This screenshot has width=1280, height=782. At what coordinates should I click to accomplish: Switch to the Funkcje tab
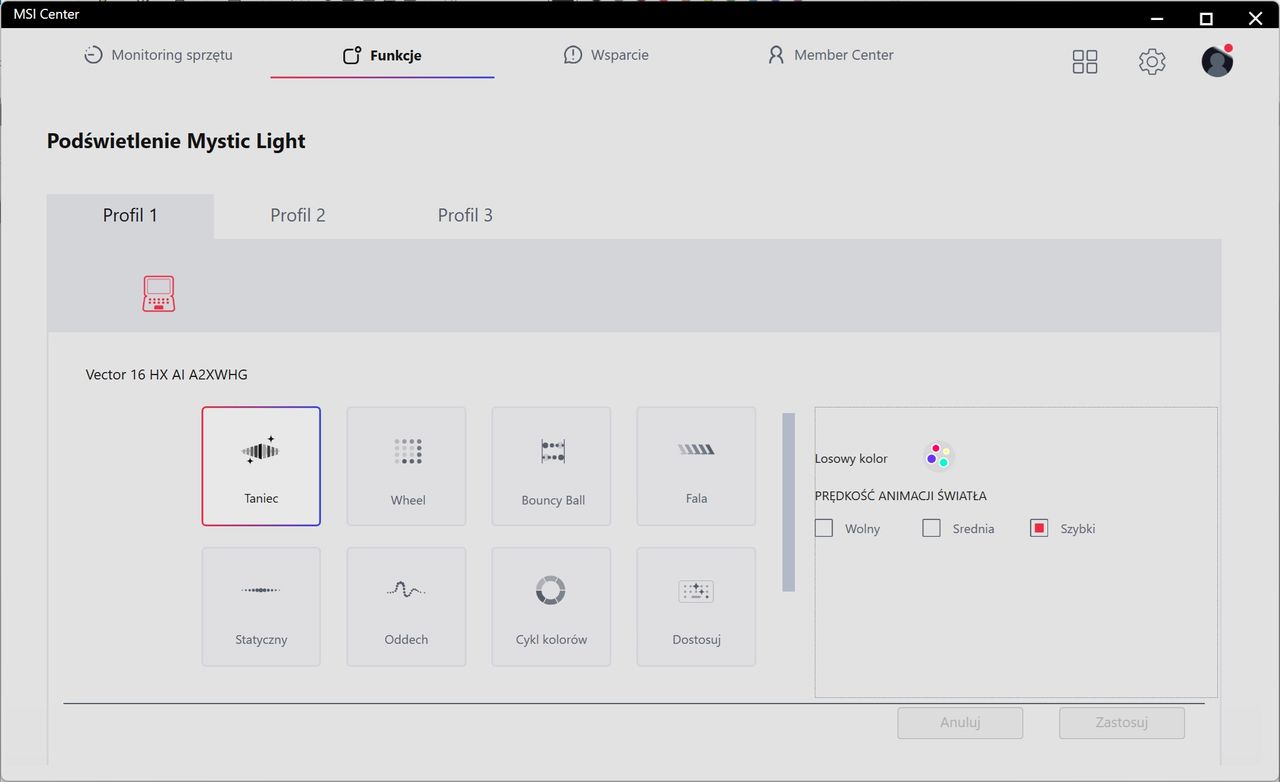[x=382, y=56]
